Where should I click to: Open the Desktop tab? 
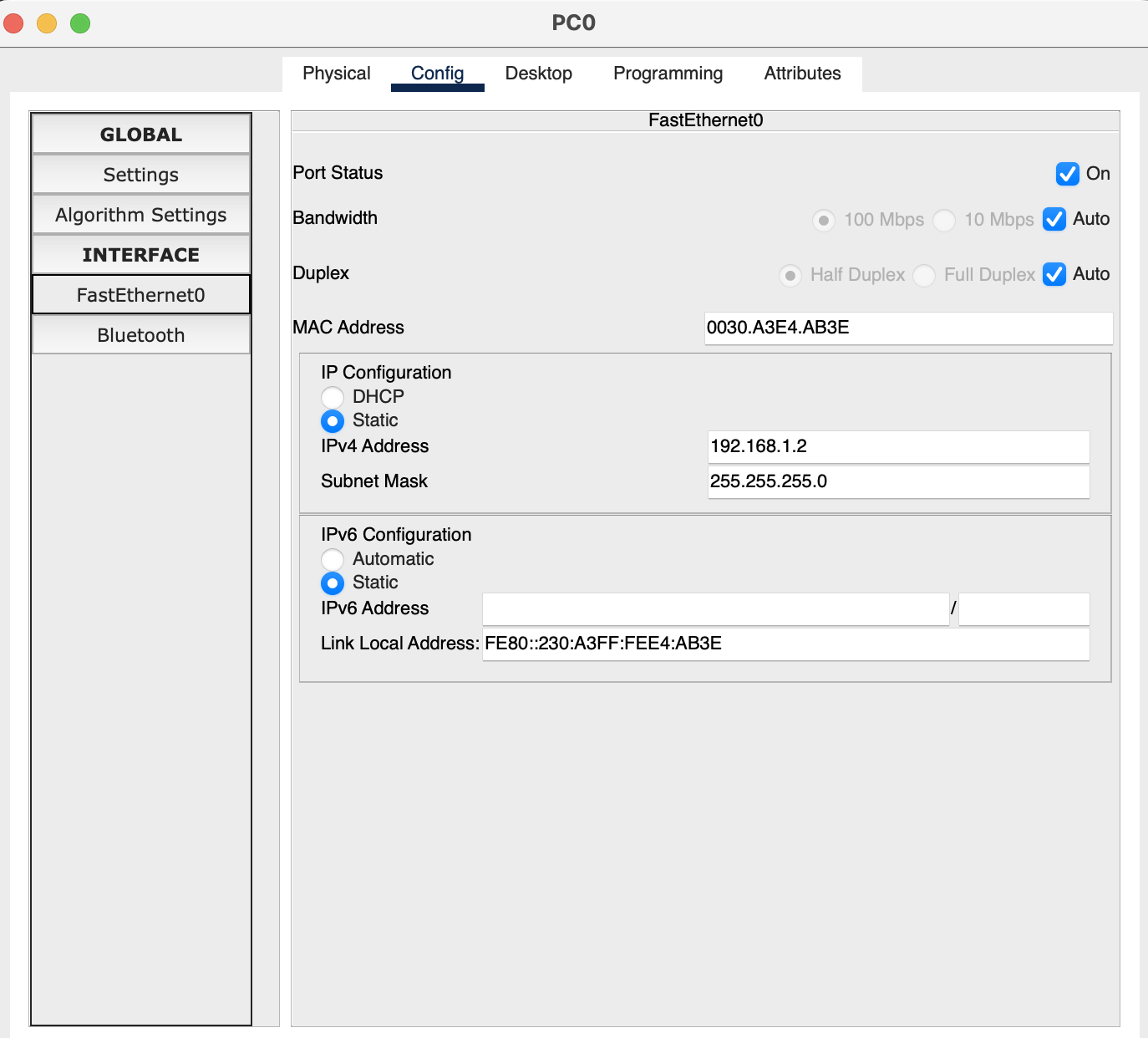[538, 74]
